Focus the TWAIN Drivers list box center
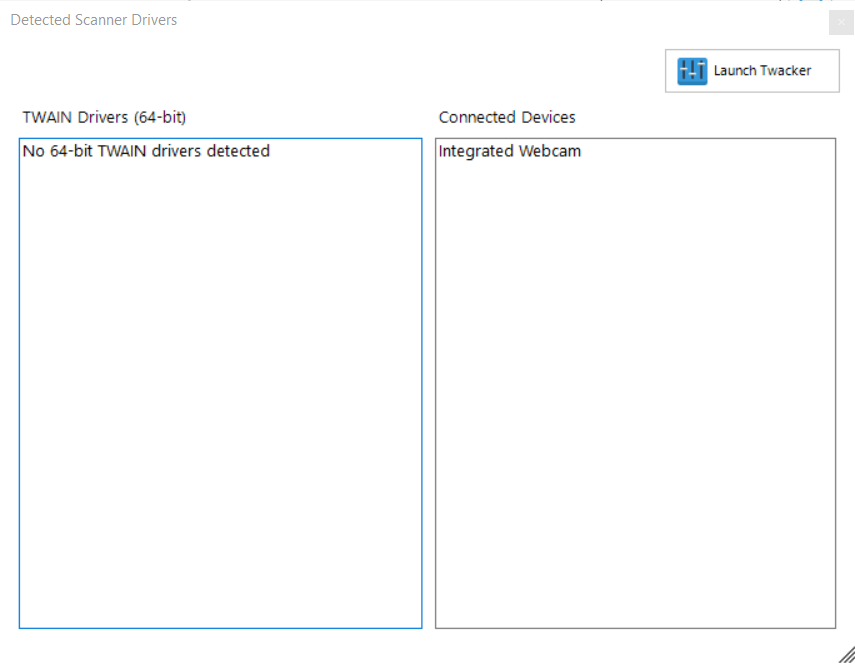The image size is (855, 664). pos(220,383)
